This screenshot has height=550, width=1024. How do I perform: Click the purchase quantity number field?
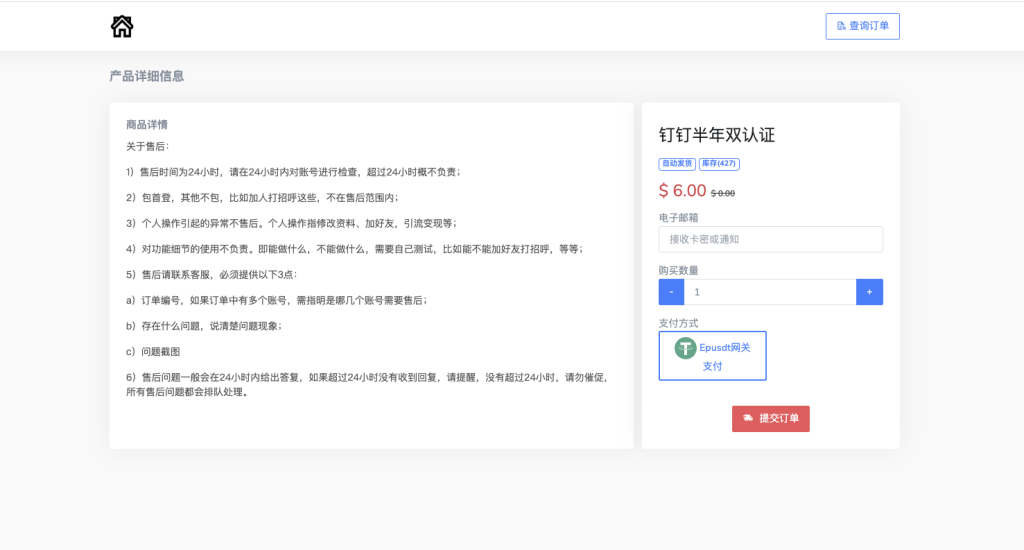point(770,292)
